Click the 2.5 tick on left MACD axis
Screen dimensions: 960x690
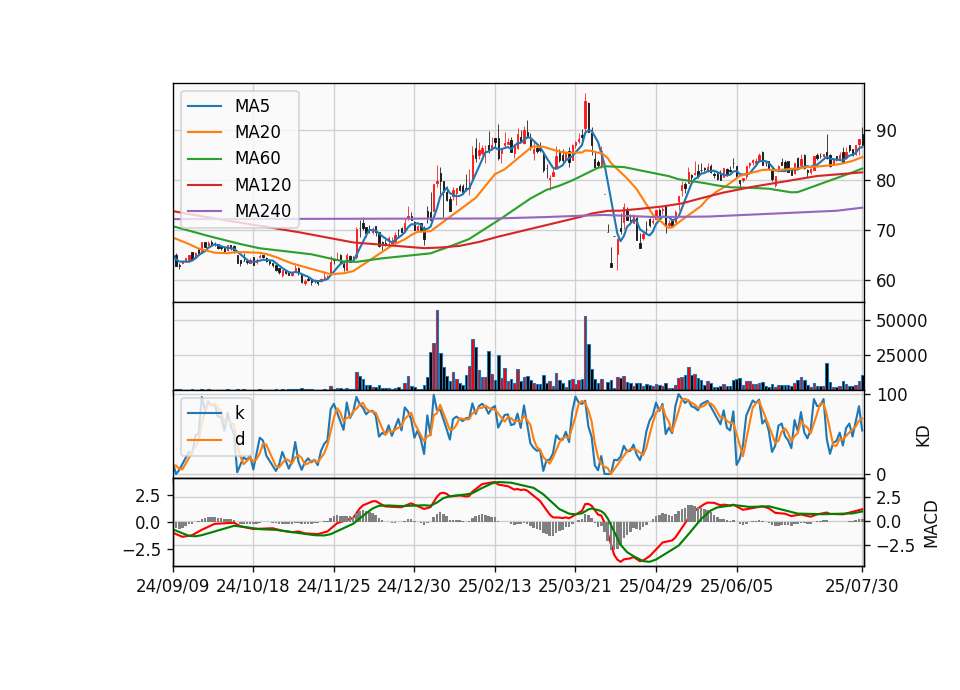click(148, 496)
